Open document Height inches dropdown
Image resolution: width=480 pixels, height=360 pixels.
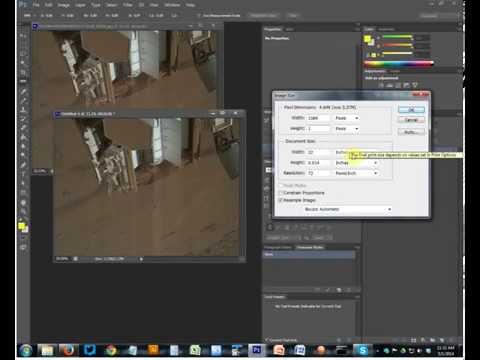pyautogui.click(x=356, y=163)
